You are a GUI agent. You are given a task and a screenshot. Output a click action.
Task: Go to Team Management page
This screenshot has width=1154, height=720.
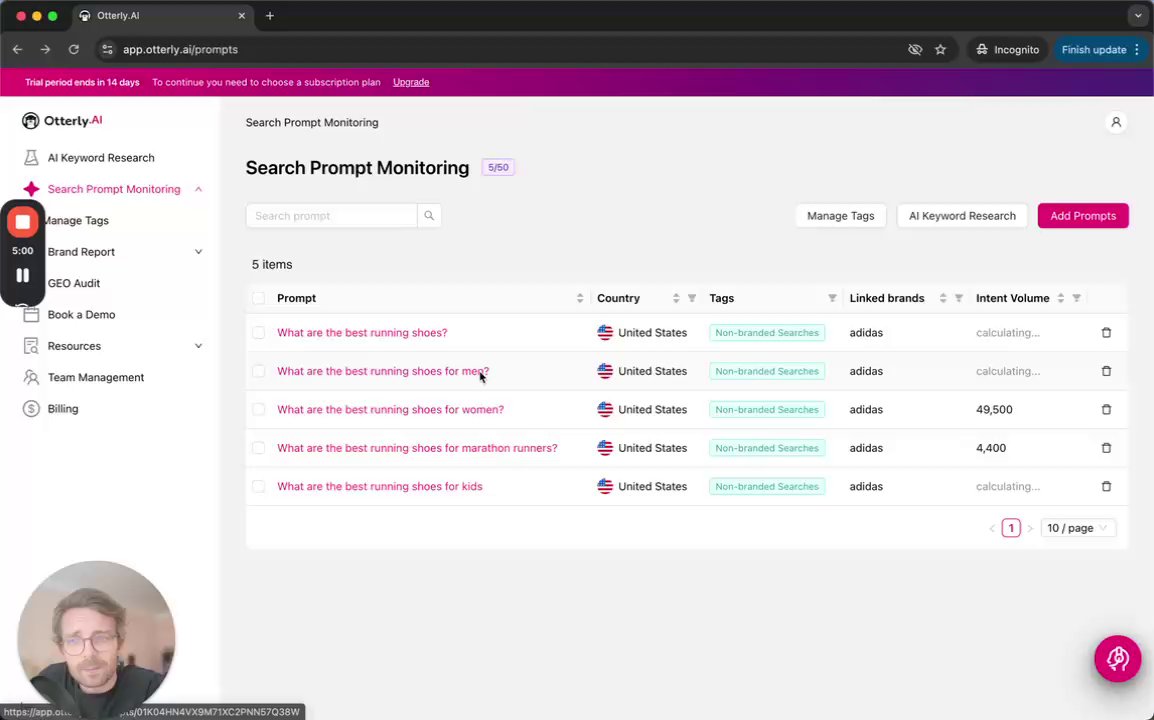[96, 378]
